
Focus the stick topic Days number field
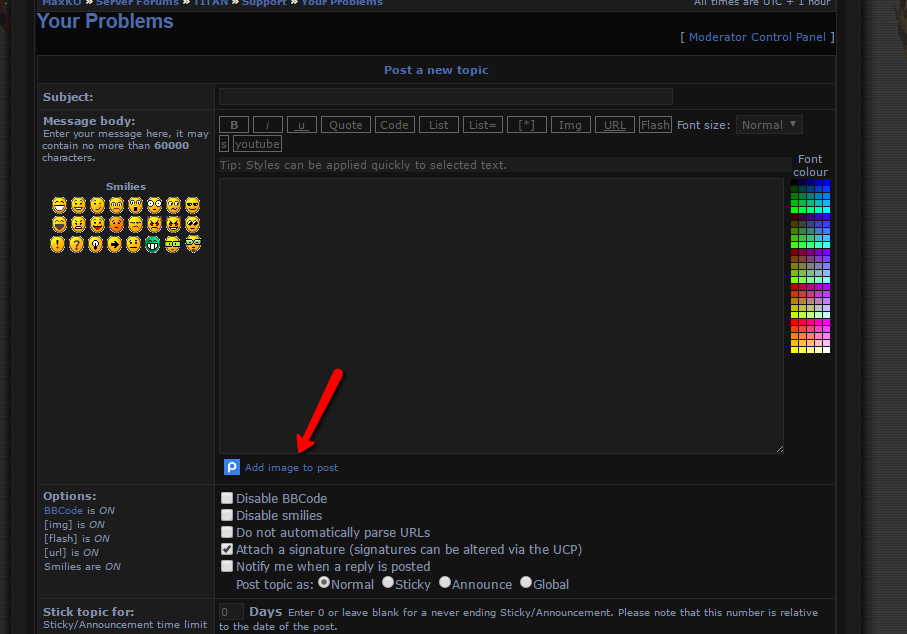click(231, 612)
